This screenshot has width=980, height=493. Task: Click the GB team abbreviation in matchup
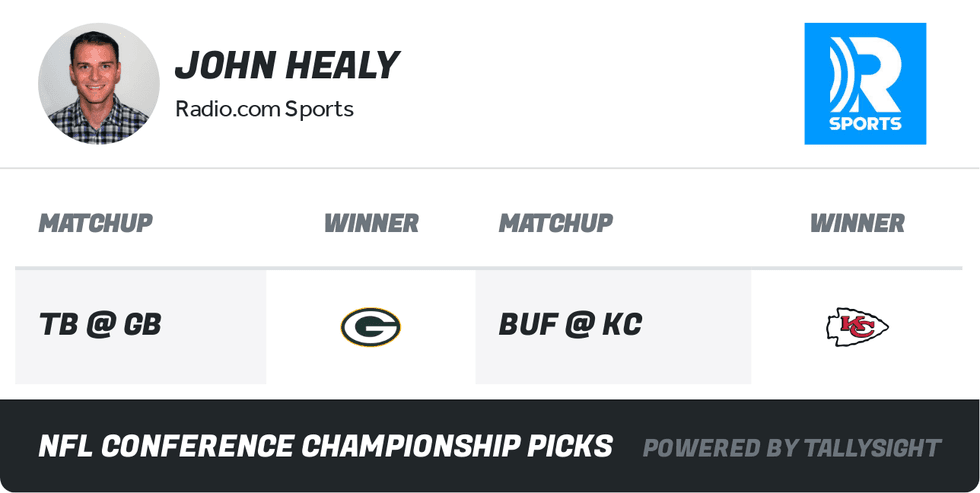tap(142, 325)
